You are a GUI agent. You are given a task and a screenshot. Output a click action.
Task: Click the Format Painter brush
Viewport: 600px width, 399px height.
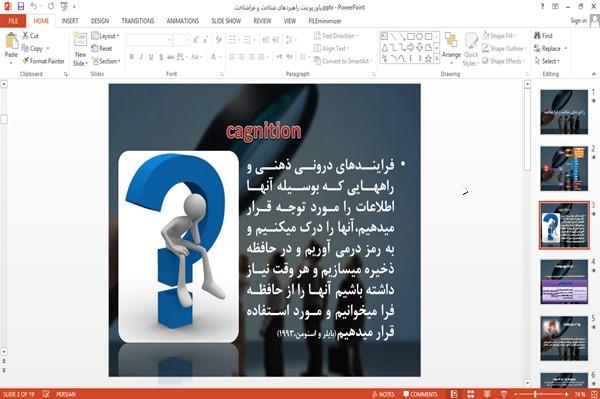point(26,61)
